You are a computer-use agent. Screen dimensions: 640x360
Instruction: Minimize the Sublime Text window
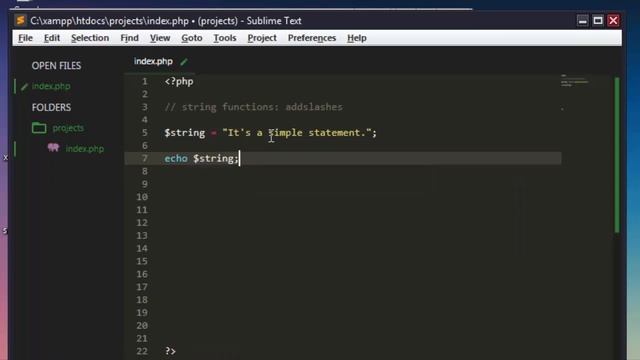582,20
